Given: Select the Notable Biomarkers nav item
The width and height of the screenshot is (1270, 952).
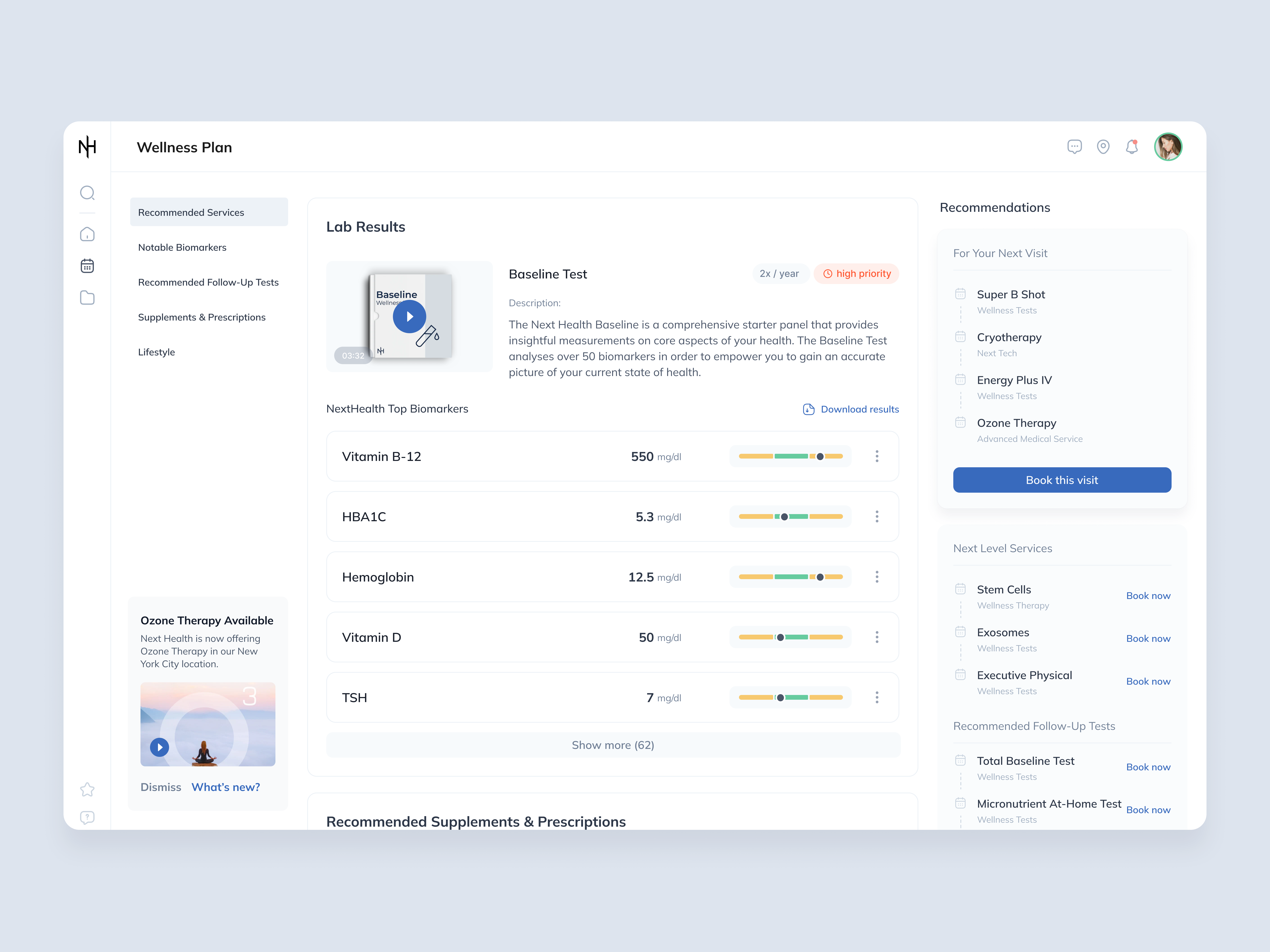Looking at the screenshot, I should point(182,247).
